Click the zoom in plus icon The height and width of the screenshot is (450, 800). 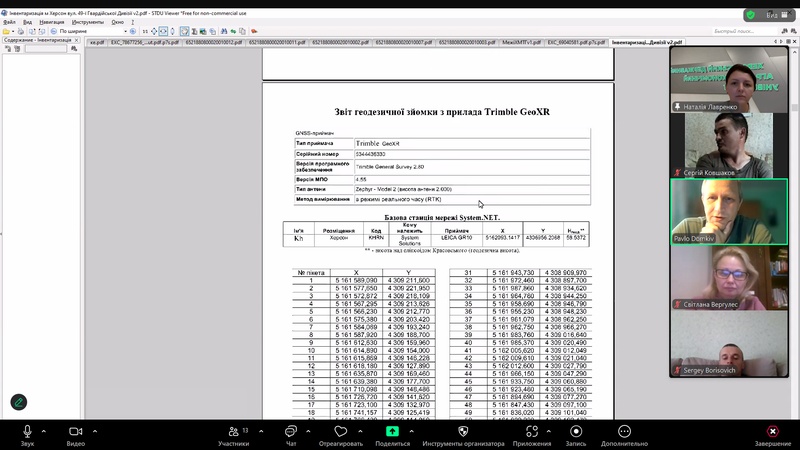tap(133, 31)
